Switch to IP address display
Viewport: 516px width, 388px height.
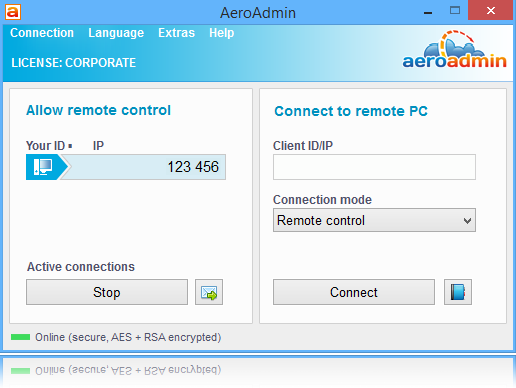(98, 146)
